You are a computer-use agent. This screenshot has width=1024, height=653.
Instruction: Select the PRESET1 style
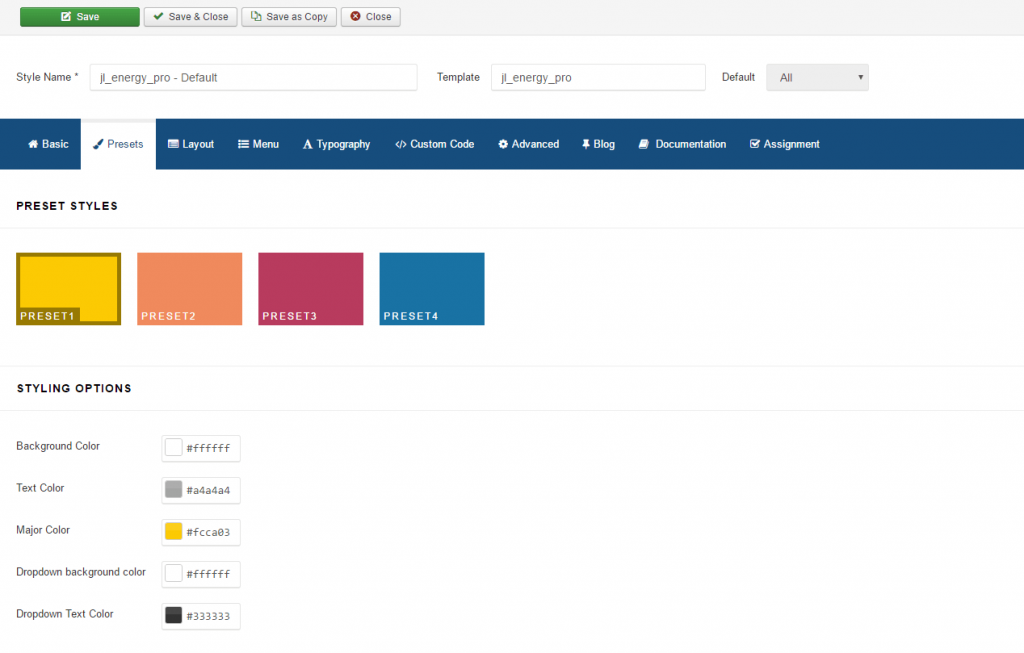click(x=68, y=288)
